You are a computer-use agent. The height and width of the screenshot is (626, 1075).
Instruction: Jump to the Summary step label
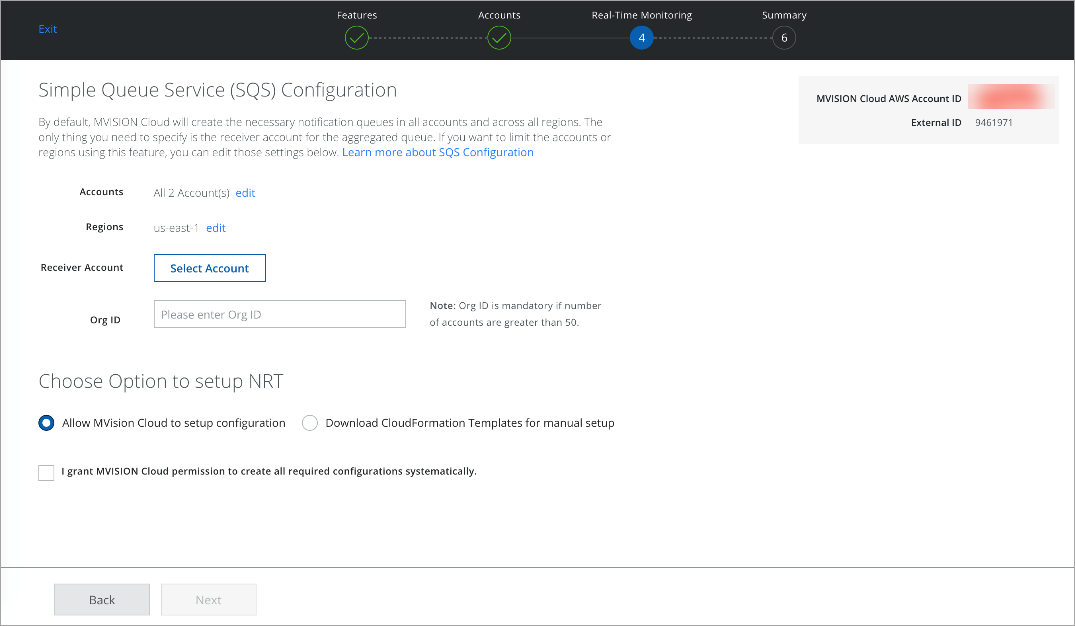[784, 15]
